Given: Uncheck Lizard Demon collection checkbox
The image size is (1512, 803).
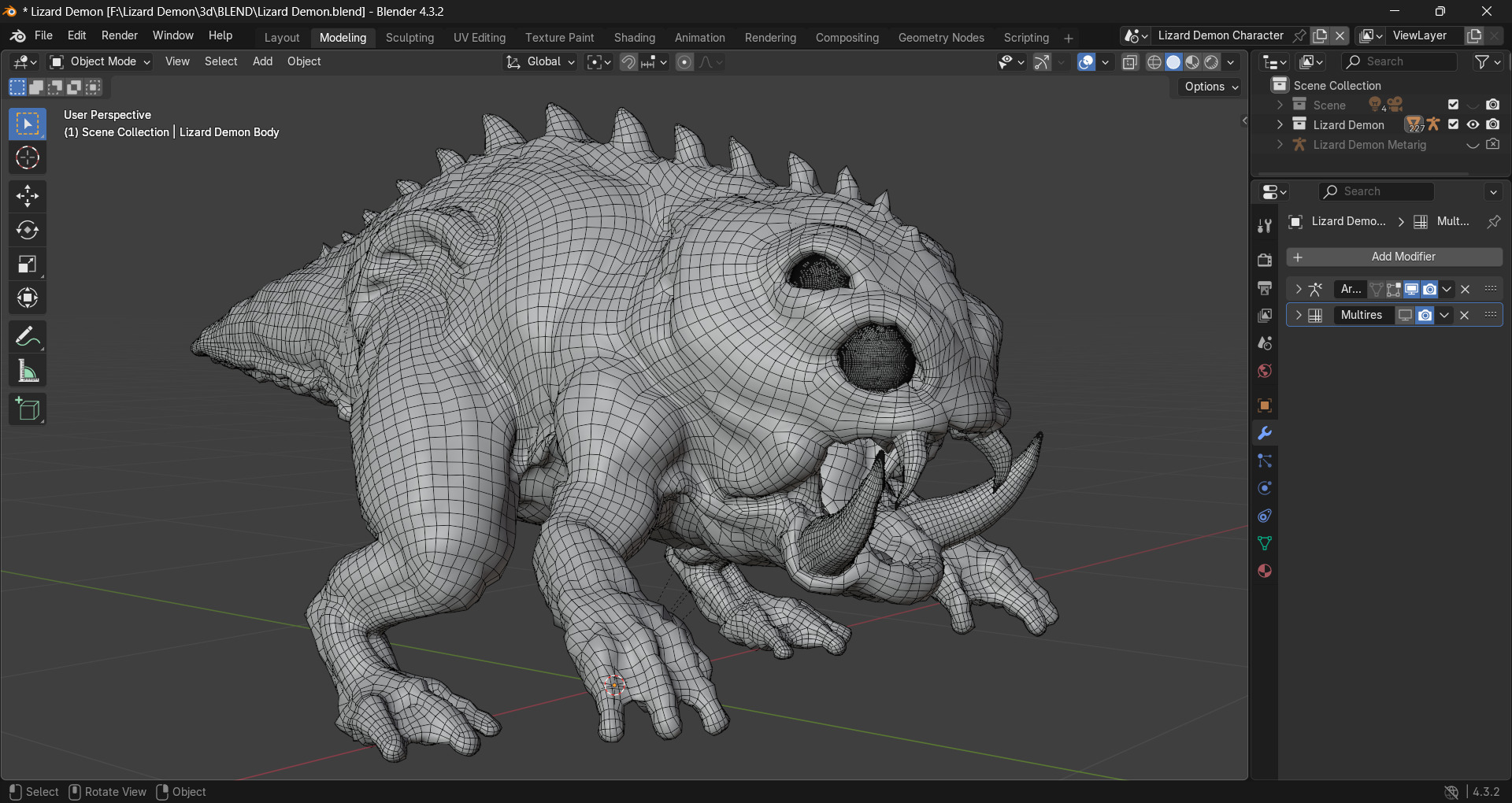Looking at the screenshot, I should [x=1454, y=124].
